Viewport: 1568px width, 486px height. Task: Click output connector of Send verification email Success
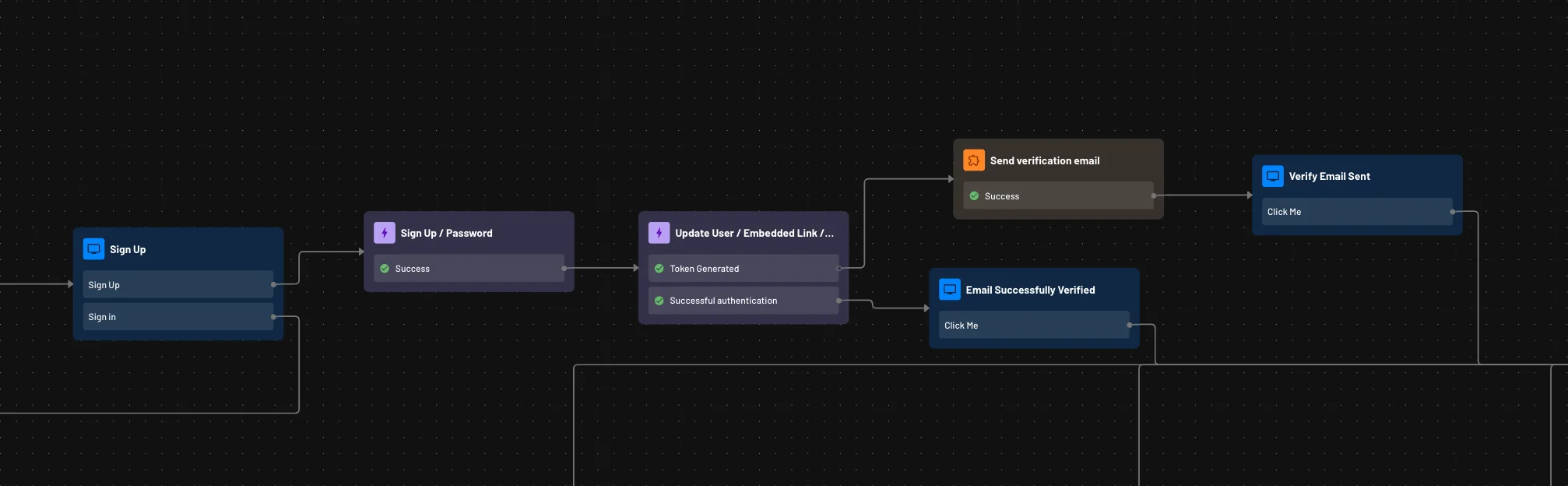[1153, 195]
